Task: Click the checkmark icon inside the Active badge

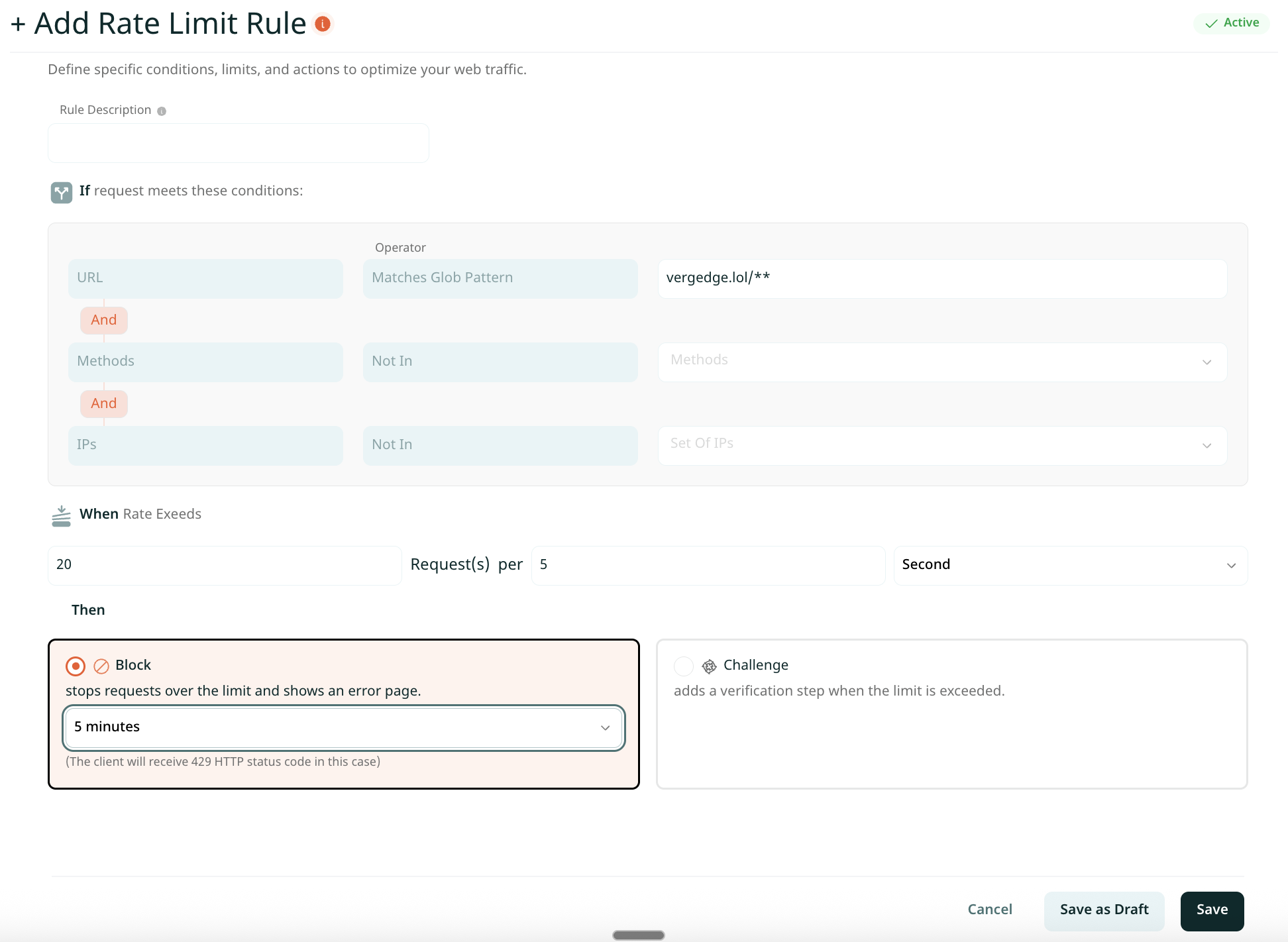Action: tap(1212, 23)
